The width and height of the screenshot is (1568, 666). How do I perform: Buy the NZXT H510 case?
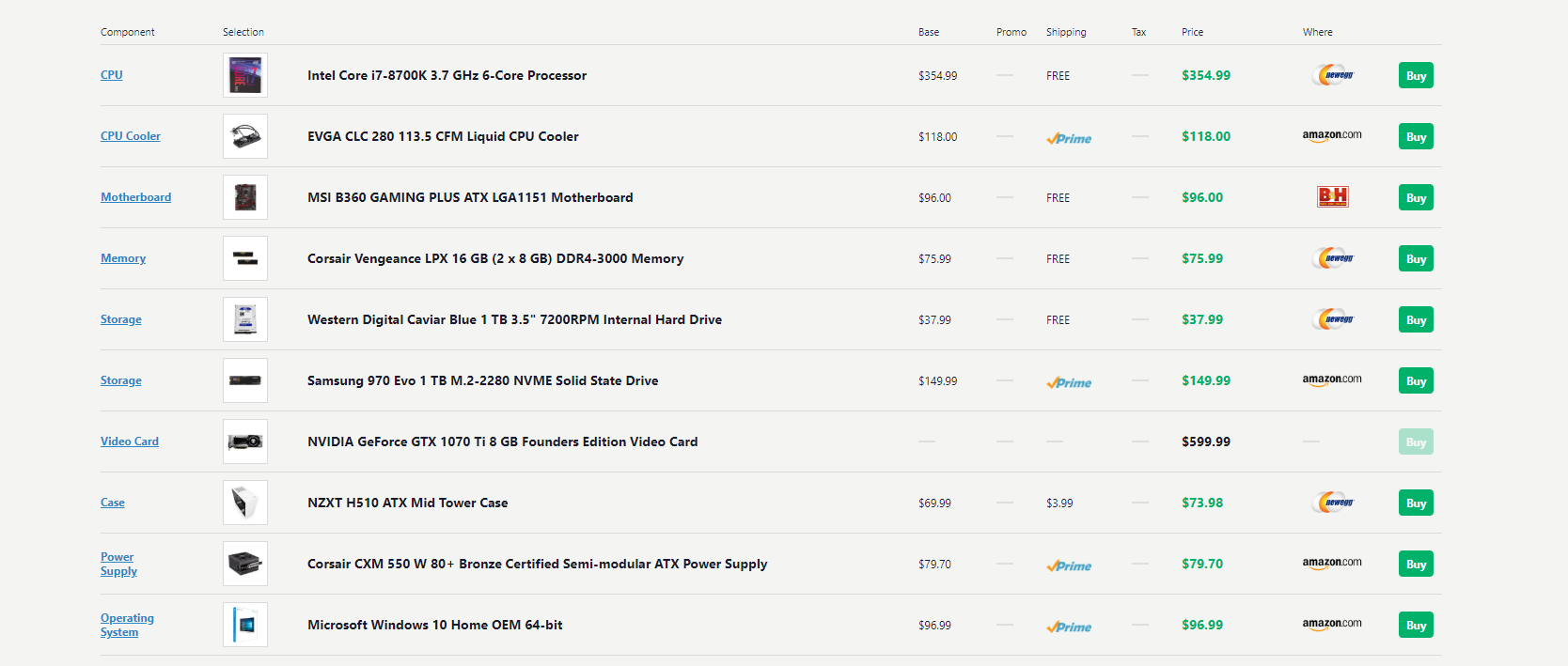tap(1416, 503)
